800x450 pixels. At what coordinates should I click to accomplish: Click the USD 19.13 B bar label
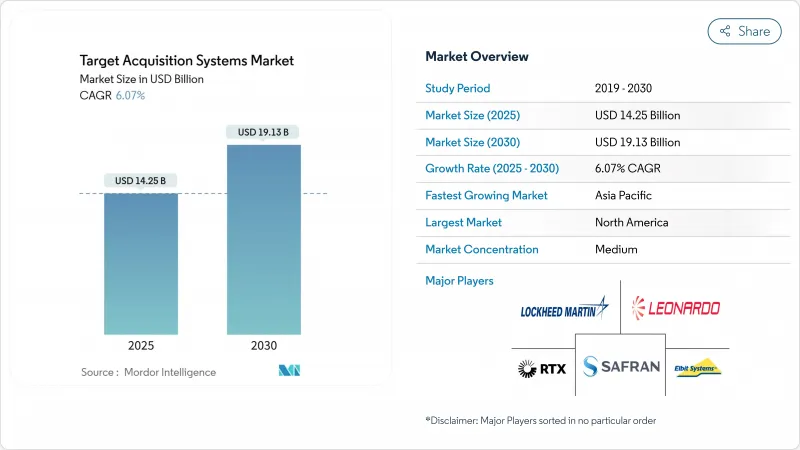pos(263,132)
